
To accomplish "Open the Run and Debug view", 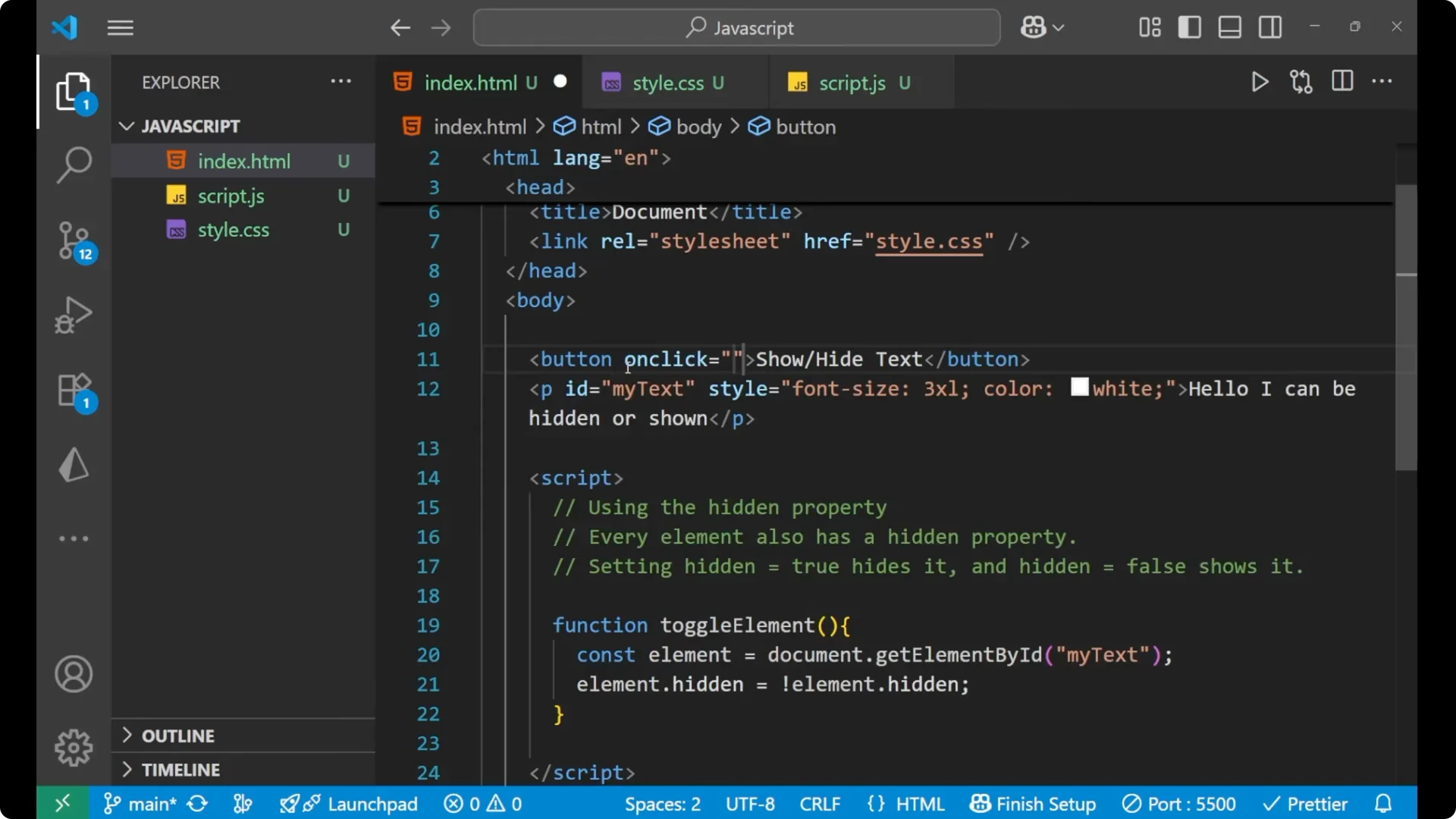I will coord(74,315).
